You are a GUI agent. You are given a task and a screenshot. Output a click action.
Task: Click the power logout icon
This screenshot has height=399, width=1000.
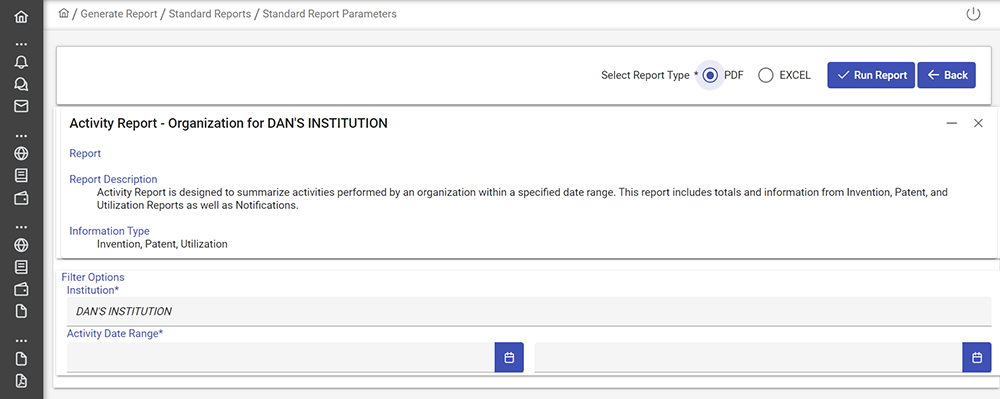[973, 14]
